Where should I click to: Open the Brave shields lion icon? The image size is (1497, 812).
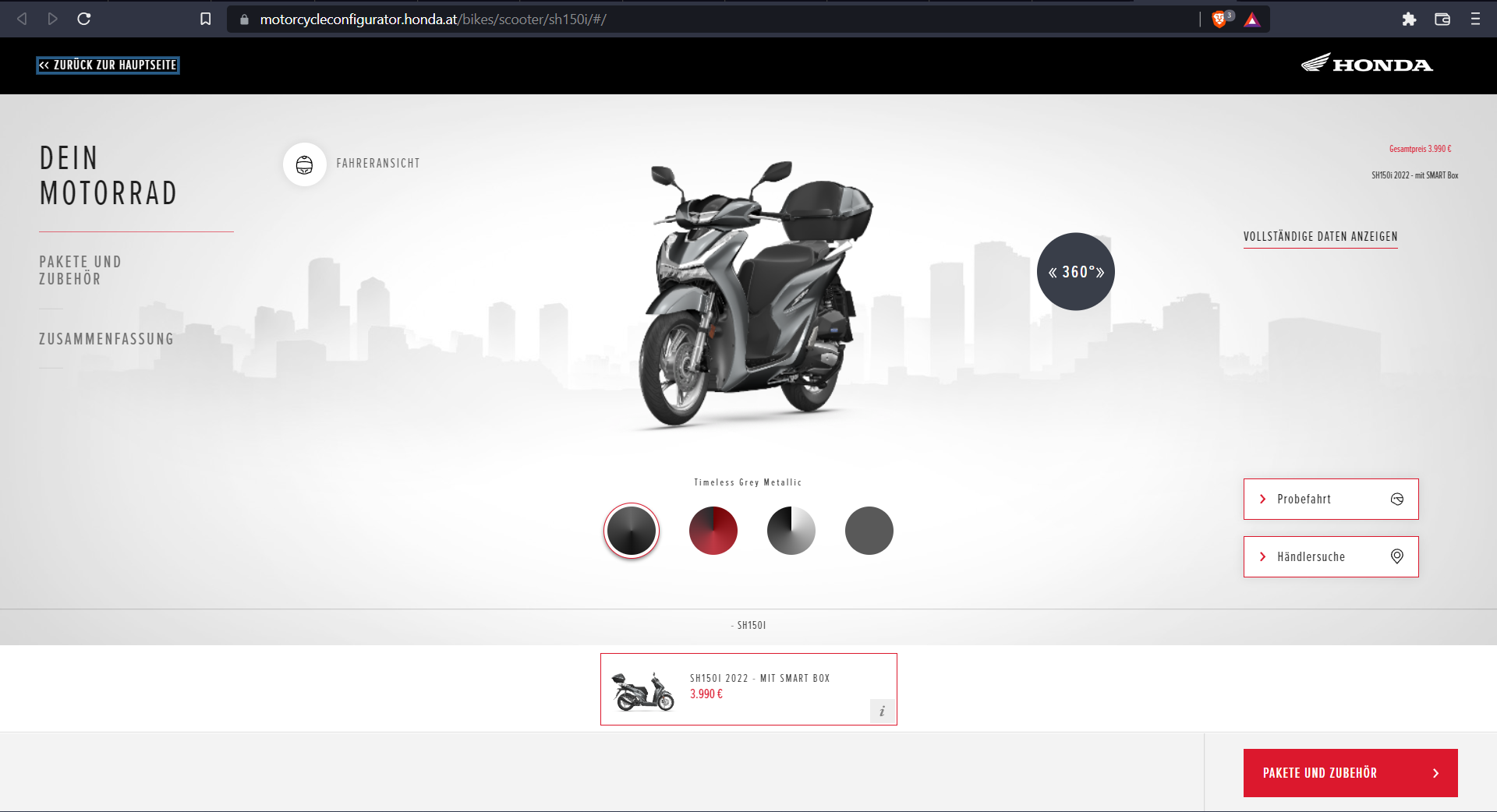1219,19
